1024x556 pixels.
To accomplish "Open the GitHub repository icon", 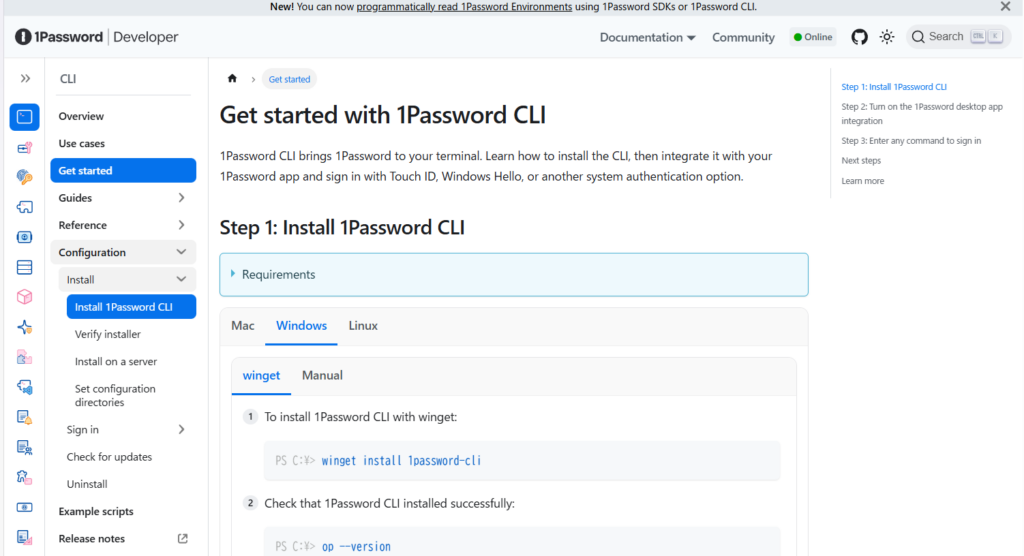I will (x=859, y=37).
